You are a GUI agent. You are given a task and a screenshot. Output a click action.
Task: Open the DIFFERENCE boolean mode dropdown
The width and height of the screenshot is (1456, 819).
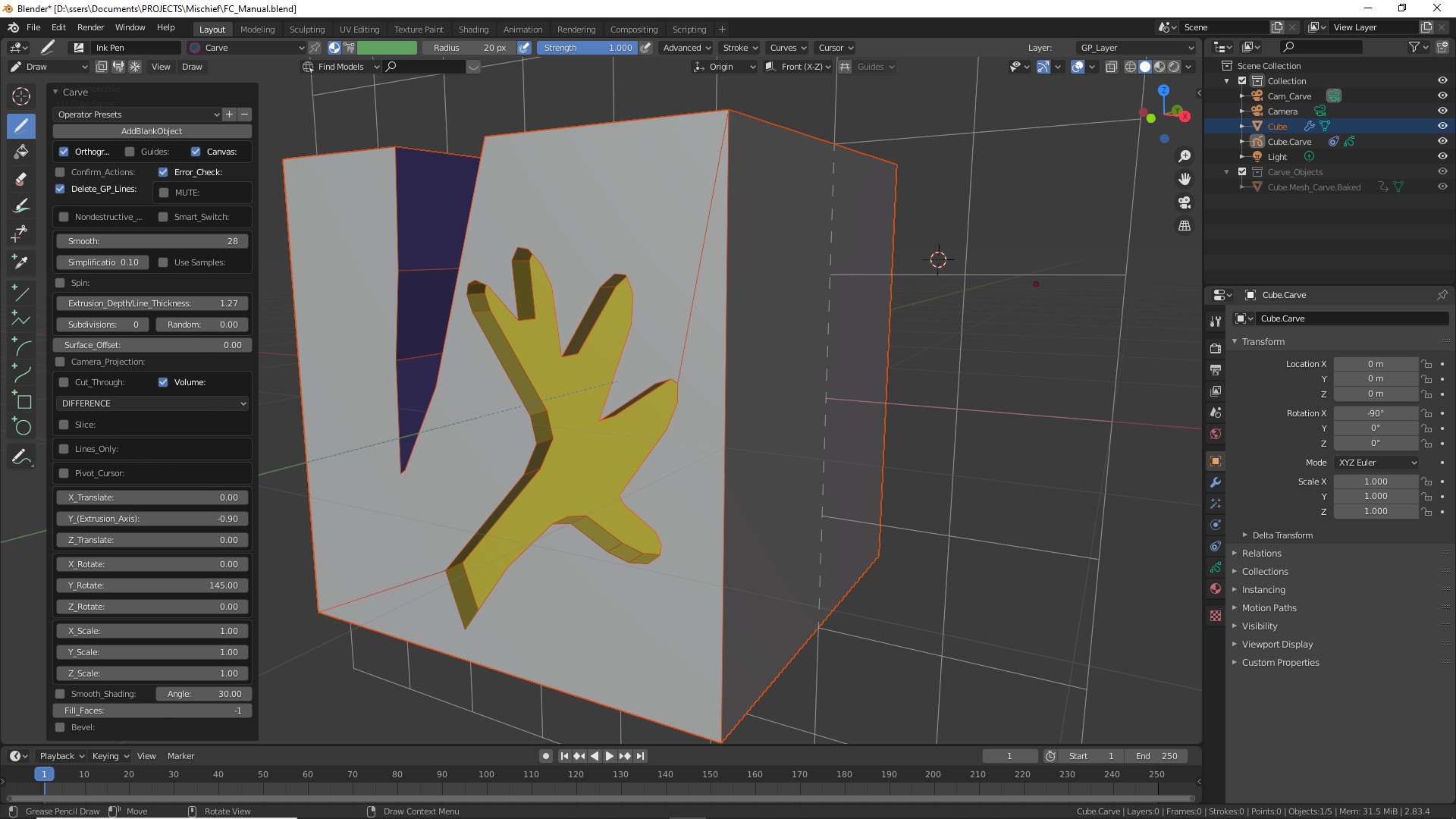click(x=152, y=403)
